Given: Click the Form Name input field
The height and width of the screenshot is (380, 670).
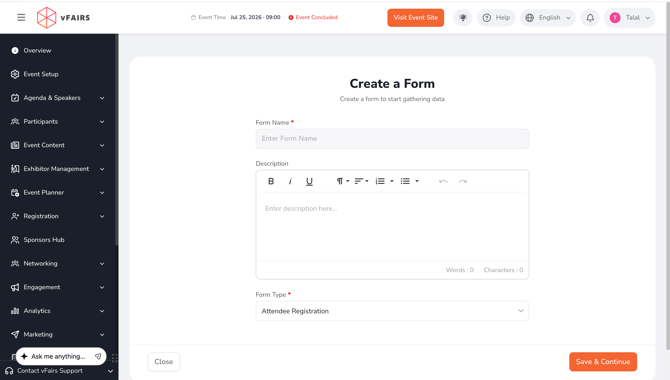Looking at the screenshot, I should click(x=392, y=138).
